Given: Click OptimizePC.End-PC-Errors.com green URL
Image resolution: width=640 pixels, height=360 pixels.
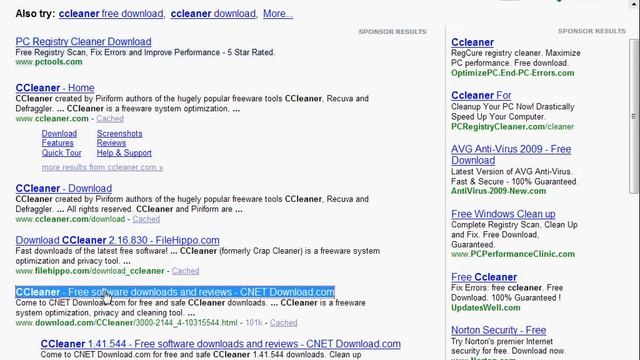Looking at the screenshot, I should point(513,73).
